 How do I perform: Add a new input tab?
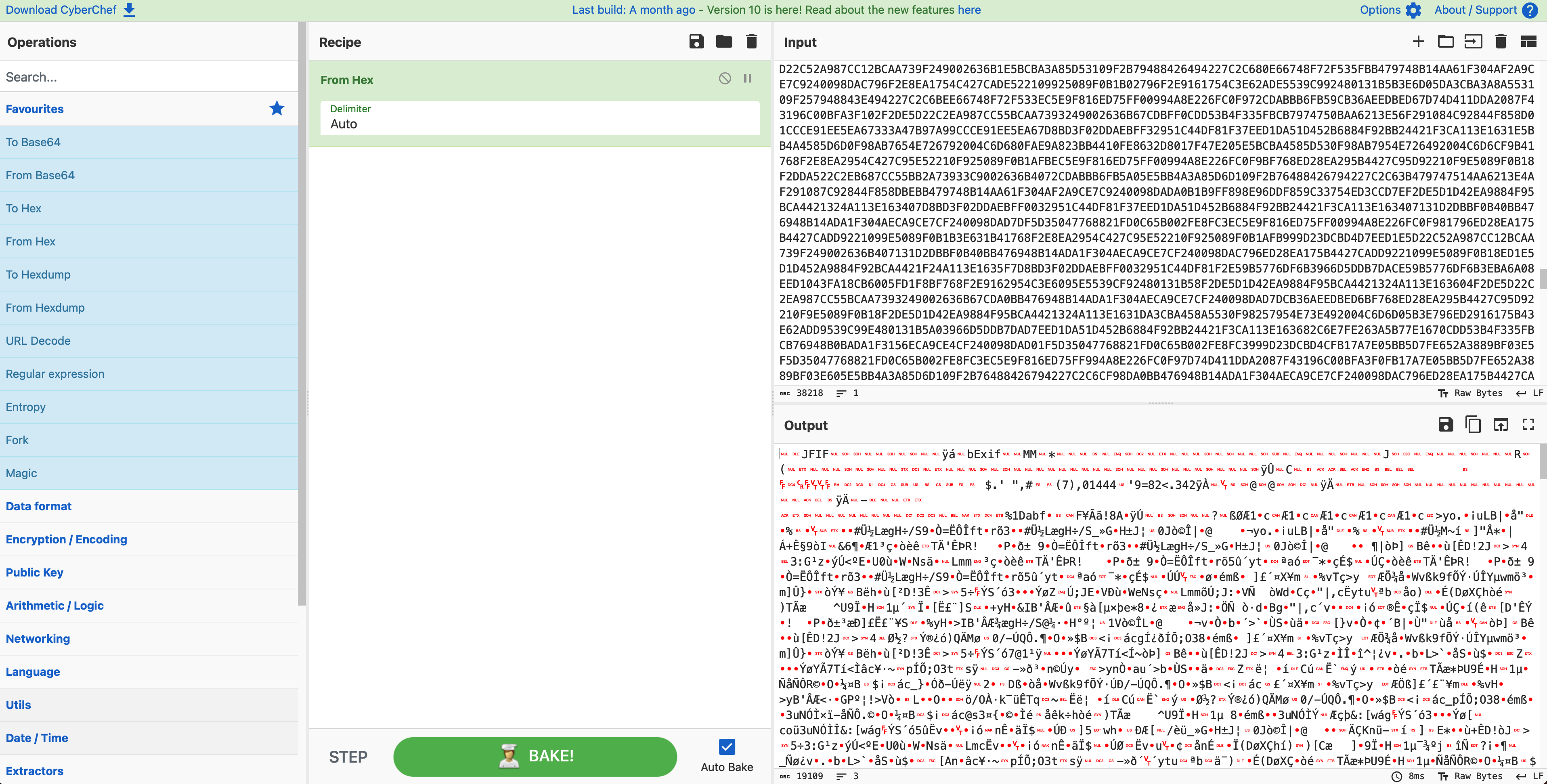(x=1418, y=42)
